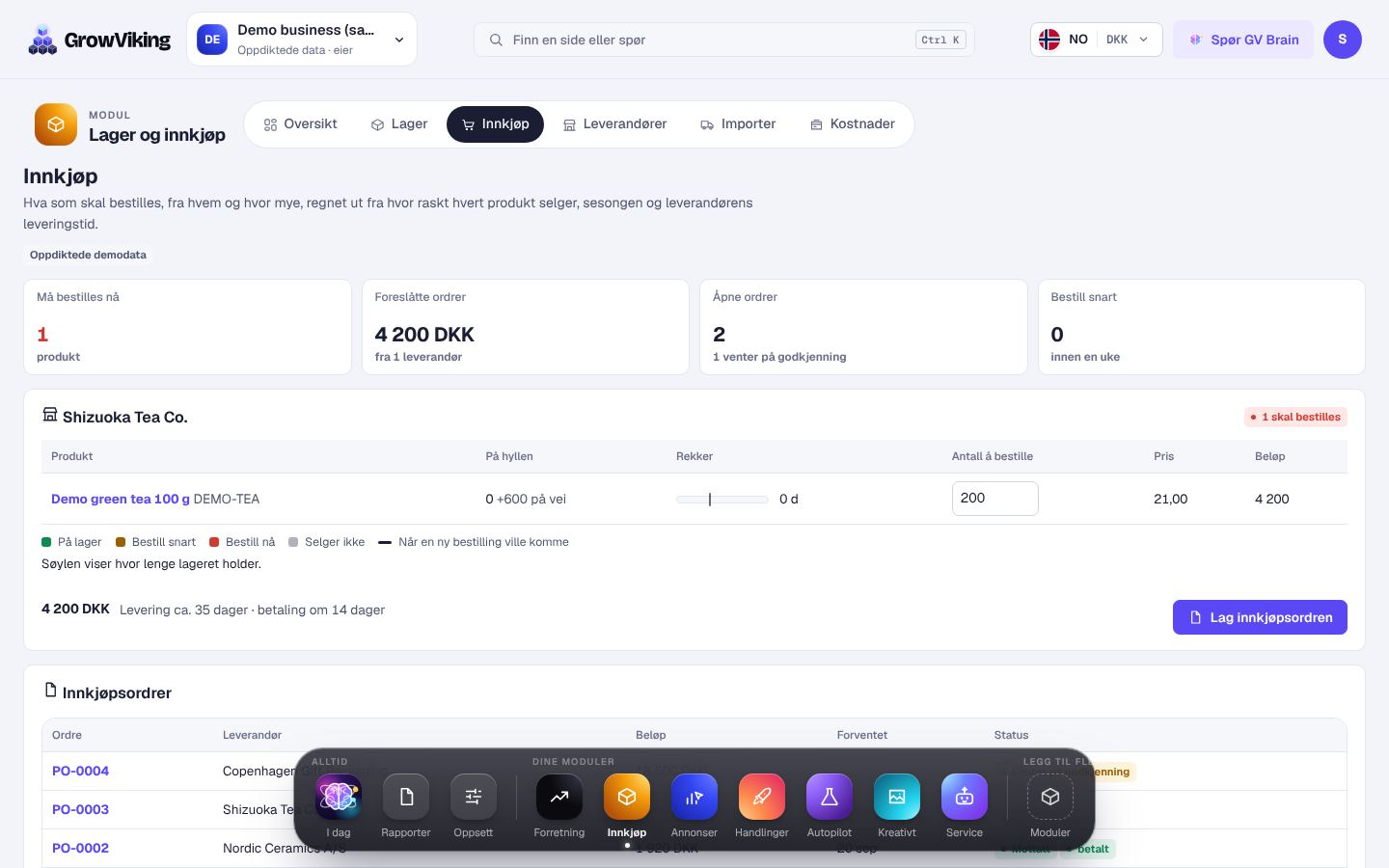The width and height of the screenshot is (1389, 868).
Task: Open the Service robot icon
Action: [x=965, y=797]
